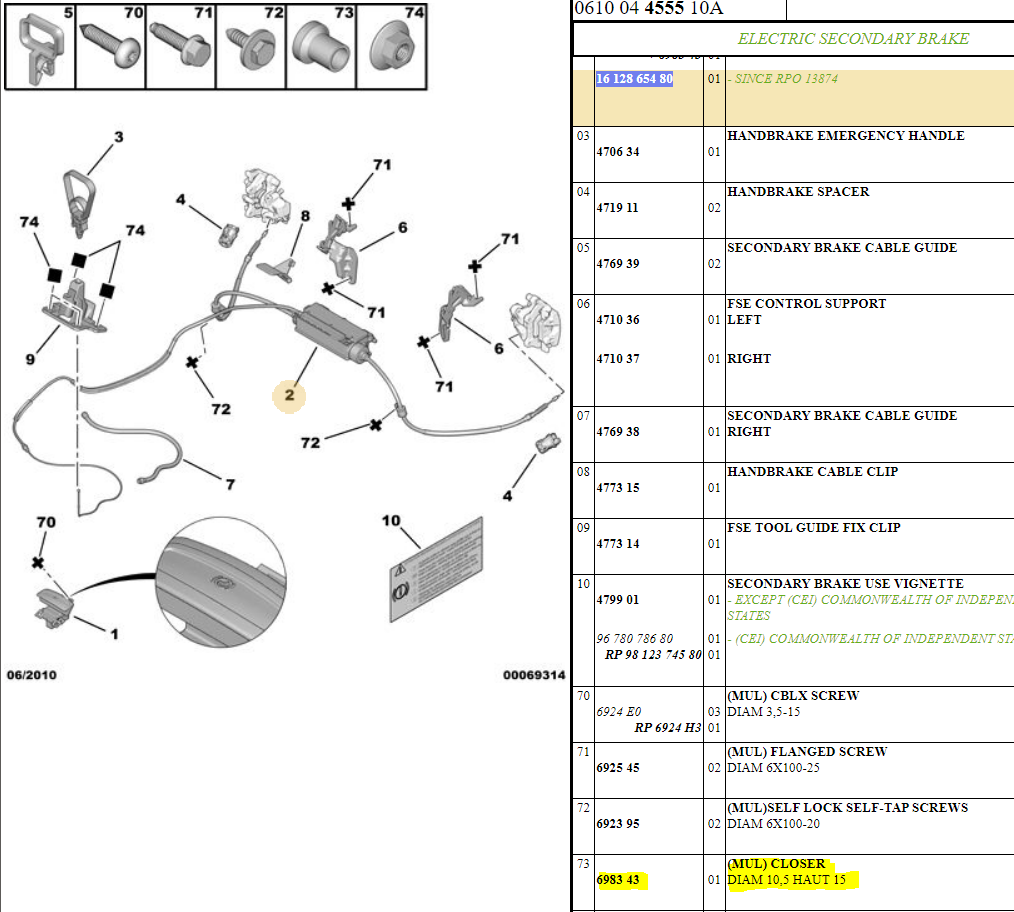Click FSE CONTROL SUPPORT description
The height and width of the screenshot is (912, 1014).
[x=806, y=303]
